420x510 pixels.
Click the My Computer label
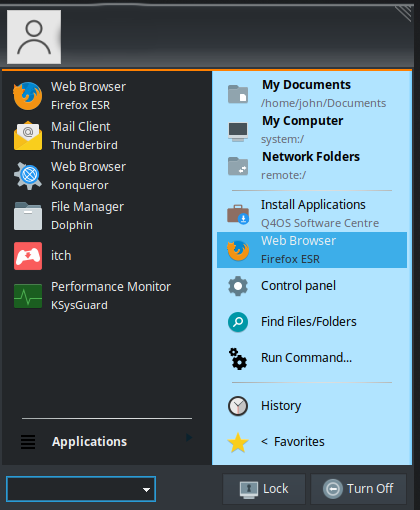303,121
